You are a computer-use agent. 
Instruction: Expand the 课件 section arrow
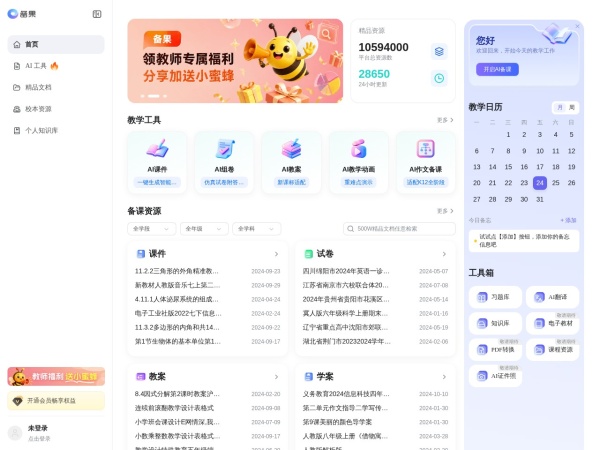[x=276, y=254]
